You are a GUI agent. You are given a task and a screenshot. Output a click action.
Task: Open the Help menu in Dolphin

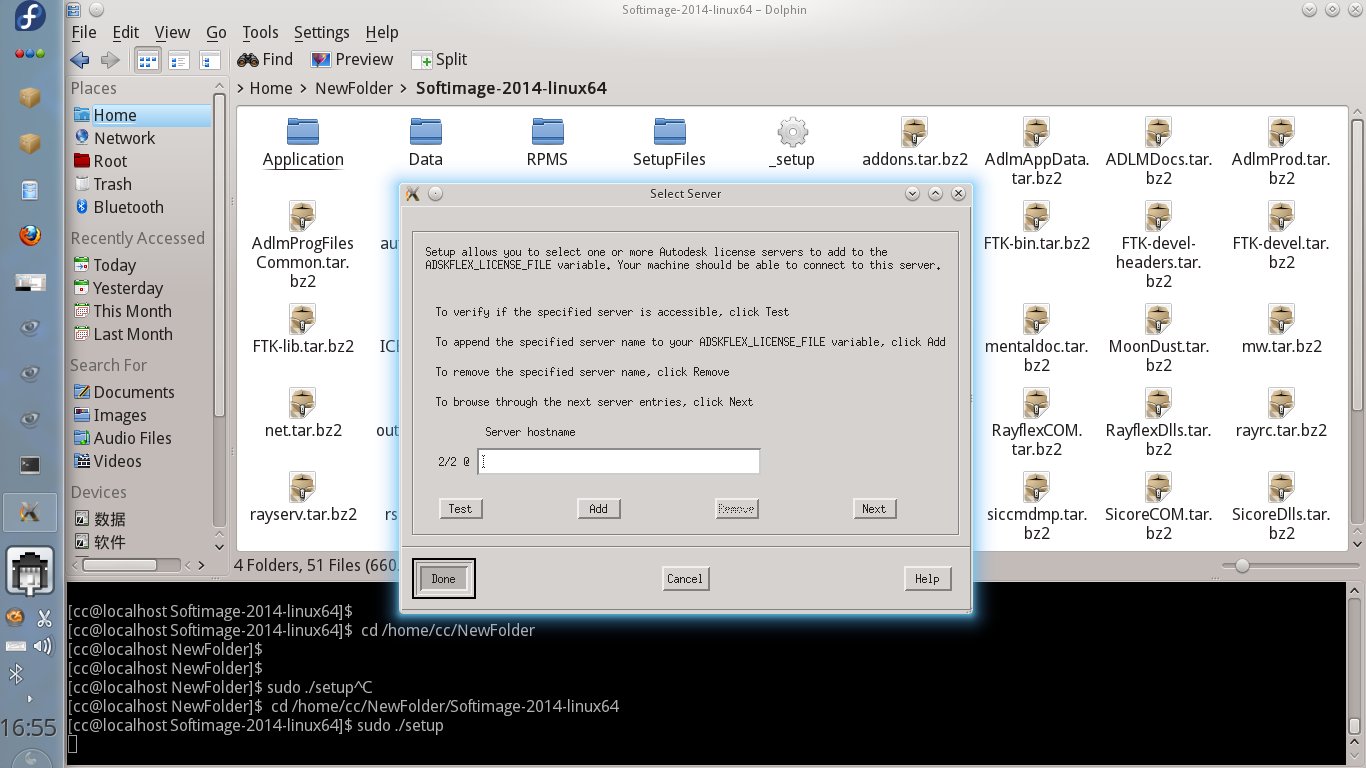click(382, 32)
